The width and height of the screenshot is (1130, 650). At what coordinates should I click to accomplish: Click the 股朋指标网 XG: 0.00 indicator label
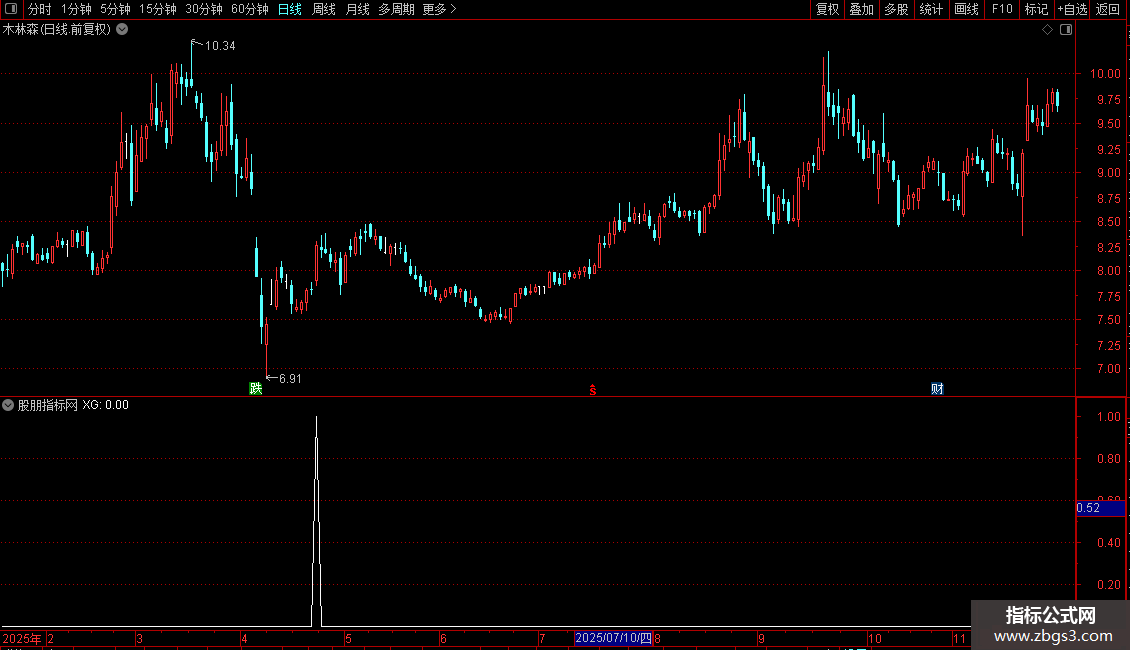tap(73, 405)
